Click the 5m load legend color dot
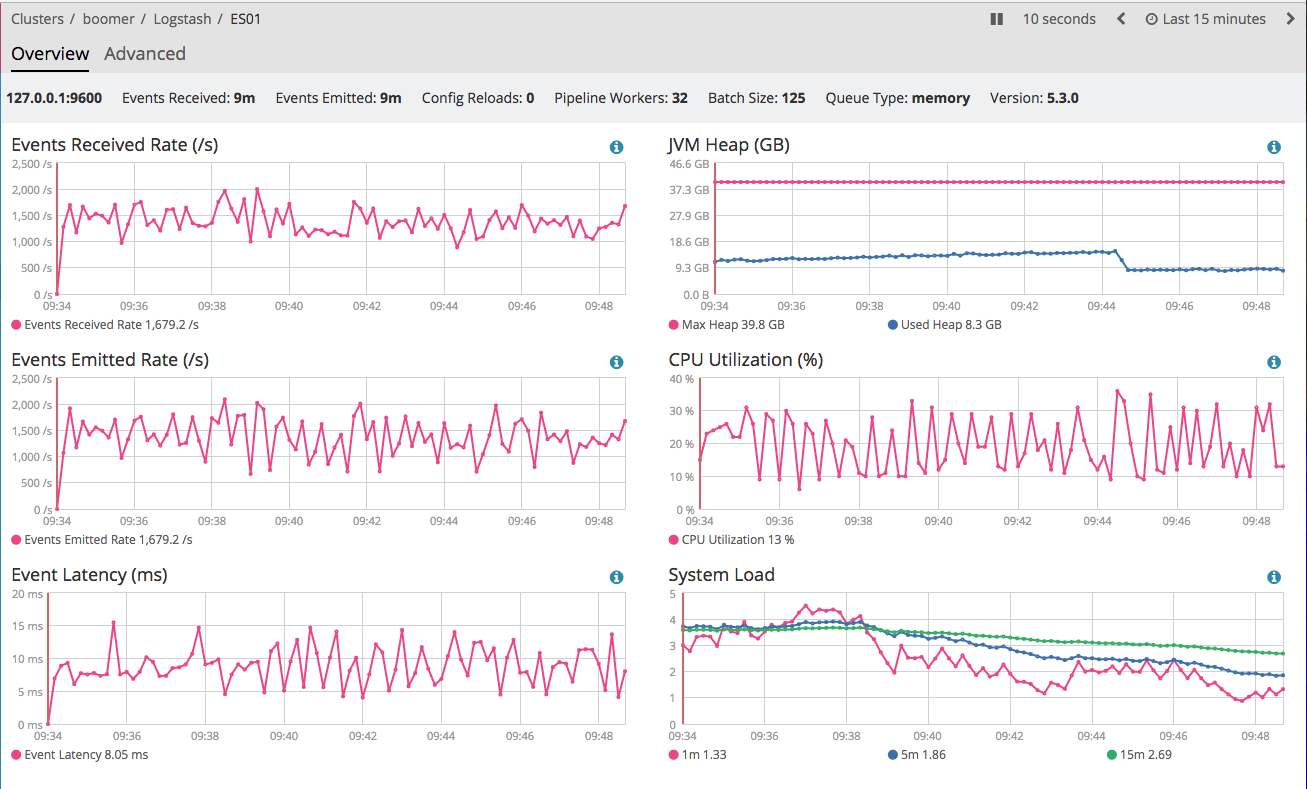Image resolution: width=1307 pixels, height=789 pixels. (893, 755)
